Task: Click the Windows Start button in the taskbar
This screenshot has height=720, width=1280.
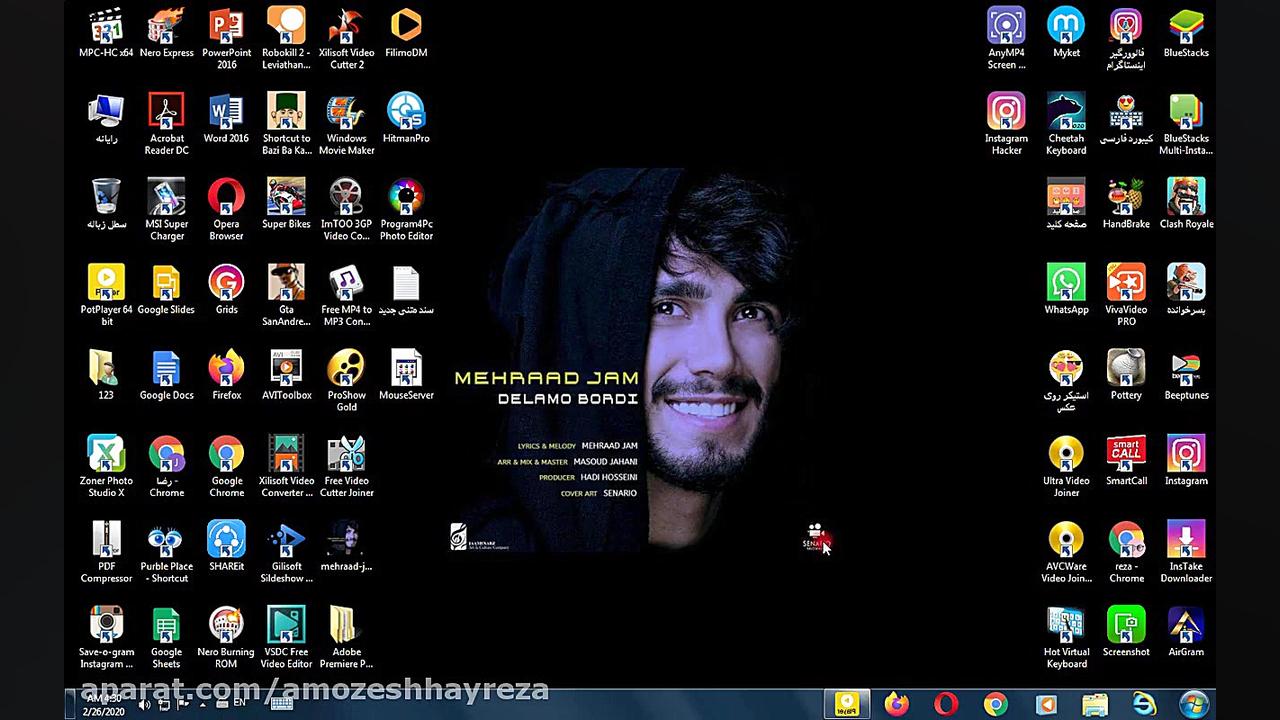Action: coord(1194,704)
